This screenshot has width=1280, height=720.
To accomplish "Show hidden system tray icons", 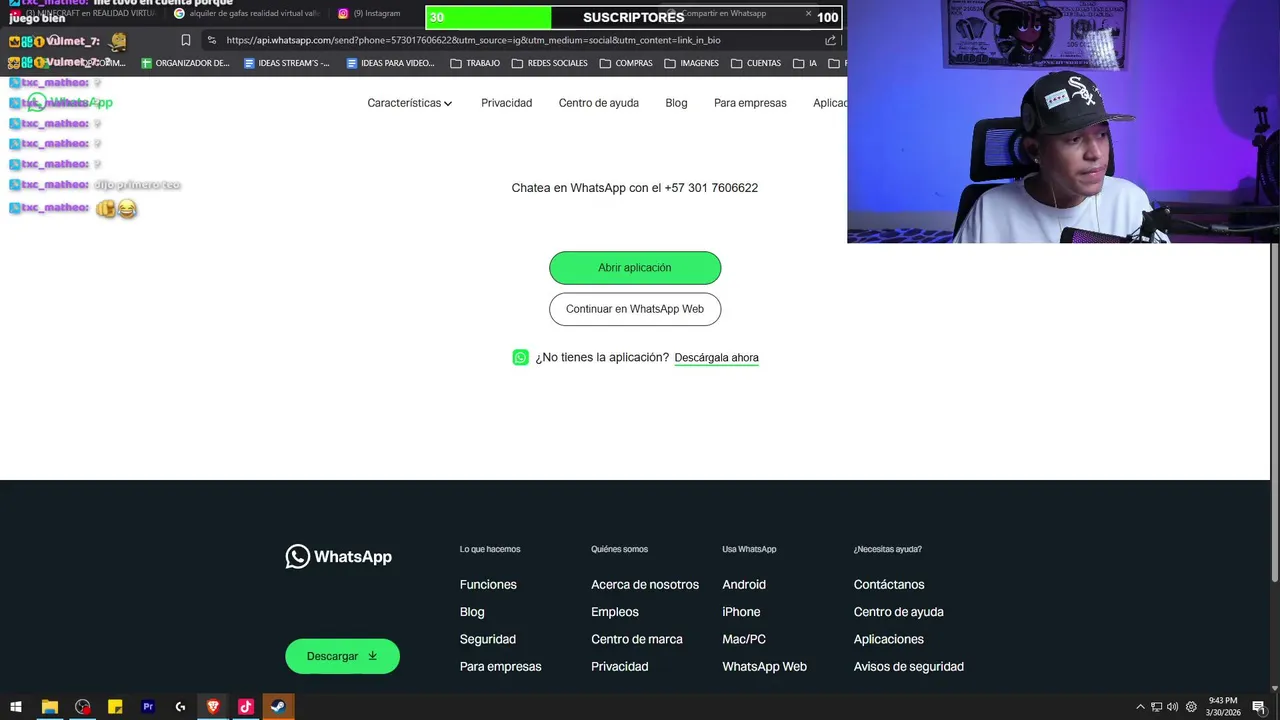I will (x=1140, y=707).
